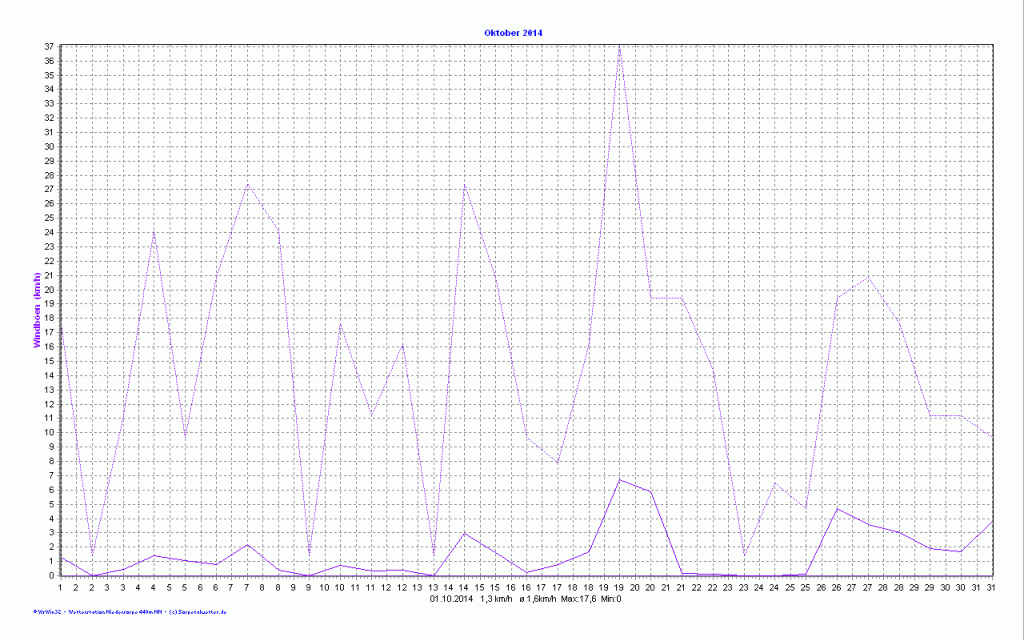
Task: Click the y-axis value 37
Action: pyautogui.click(x=49, y=46)
